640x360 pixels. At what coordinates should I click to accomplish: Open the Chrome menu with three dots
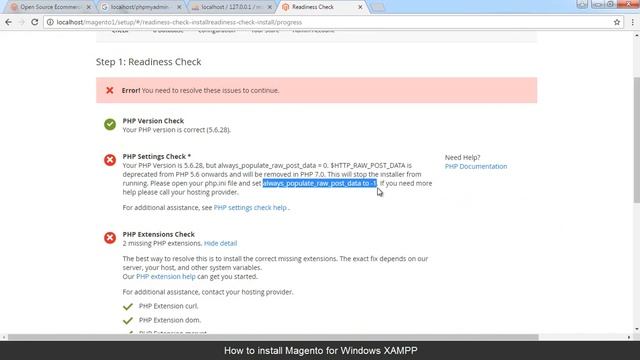tap(632, 22)
